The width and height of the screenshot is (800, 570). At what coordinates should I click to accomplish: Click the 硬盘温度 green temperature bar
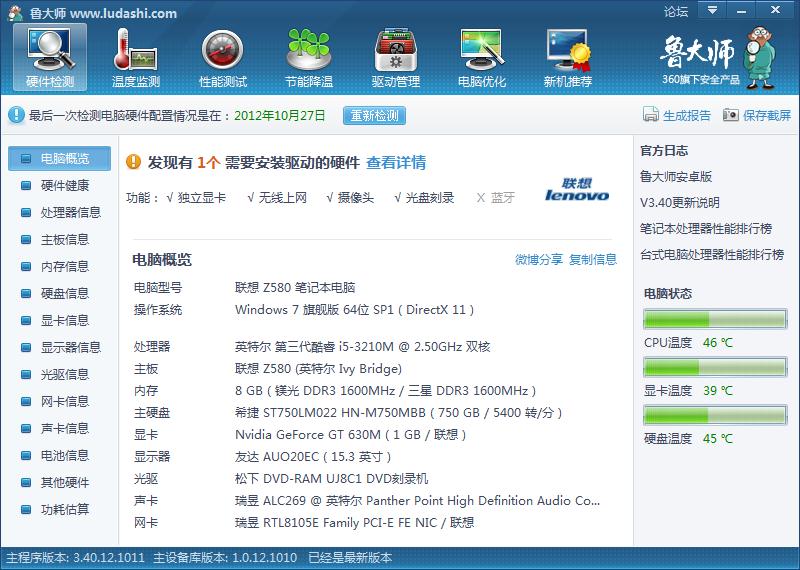click(715, 415)
